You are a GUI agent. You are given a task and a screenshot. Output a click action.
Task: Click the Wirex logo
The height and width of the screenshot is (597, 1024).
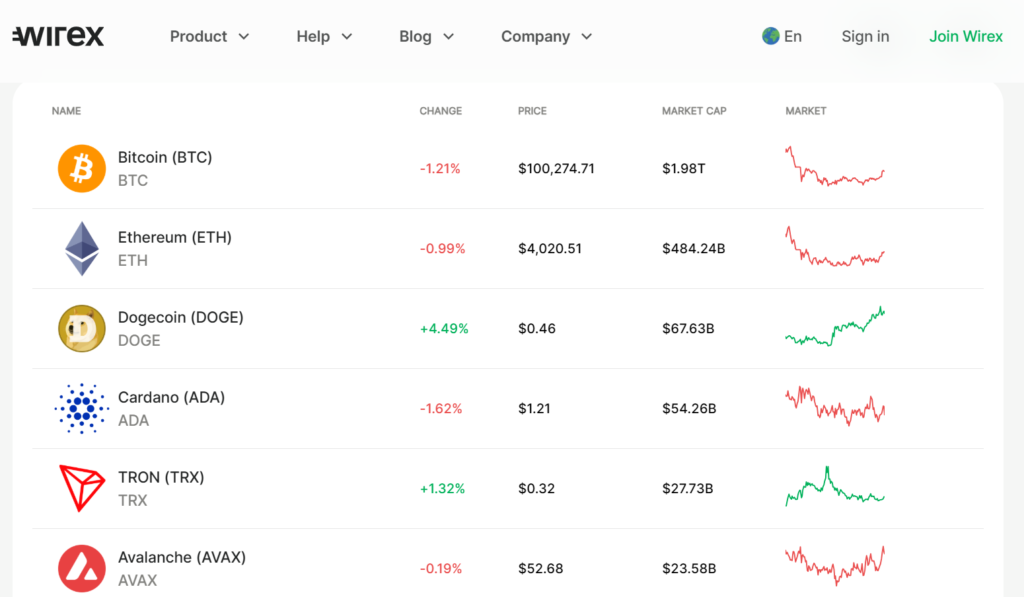[58, 36]
